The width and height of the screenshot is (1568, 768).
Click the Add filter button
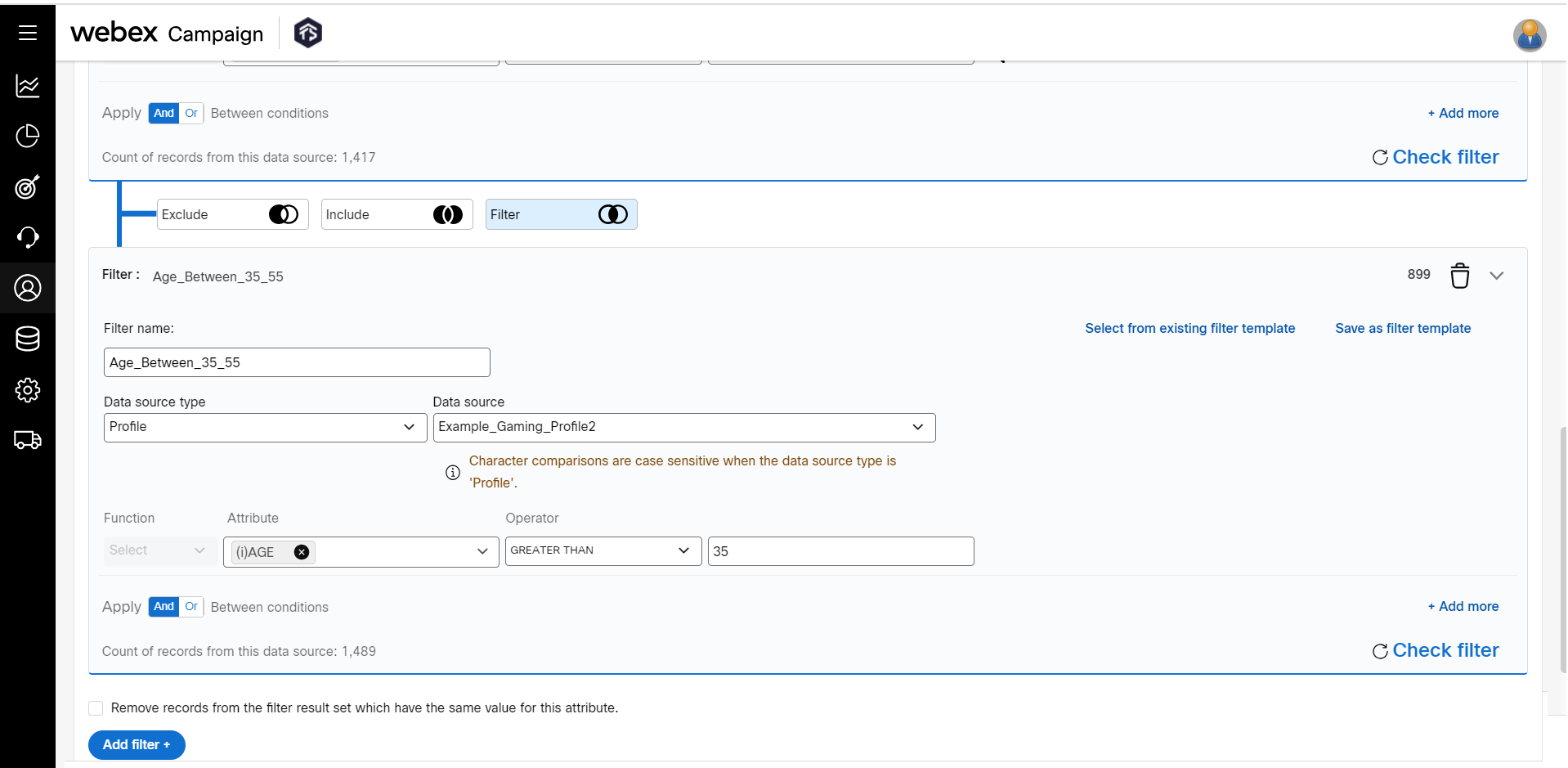136,745
